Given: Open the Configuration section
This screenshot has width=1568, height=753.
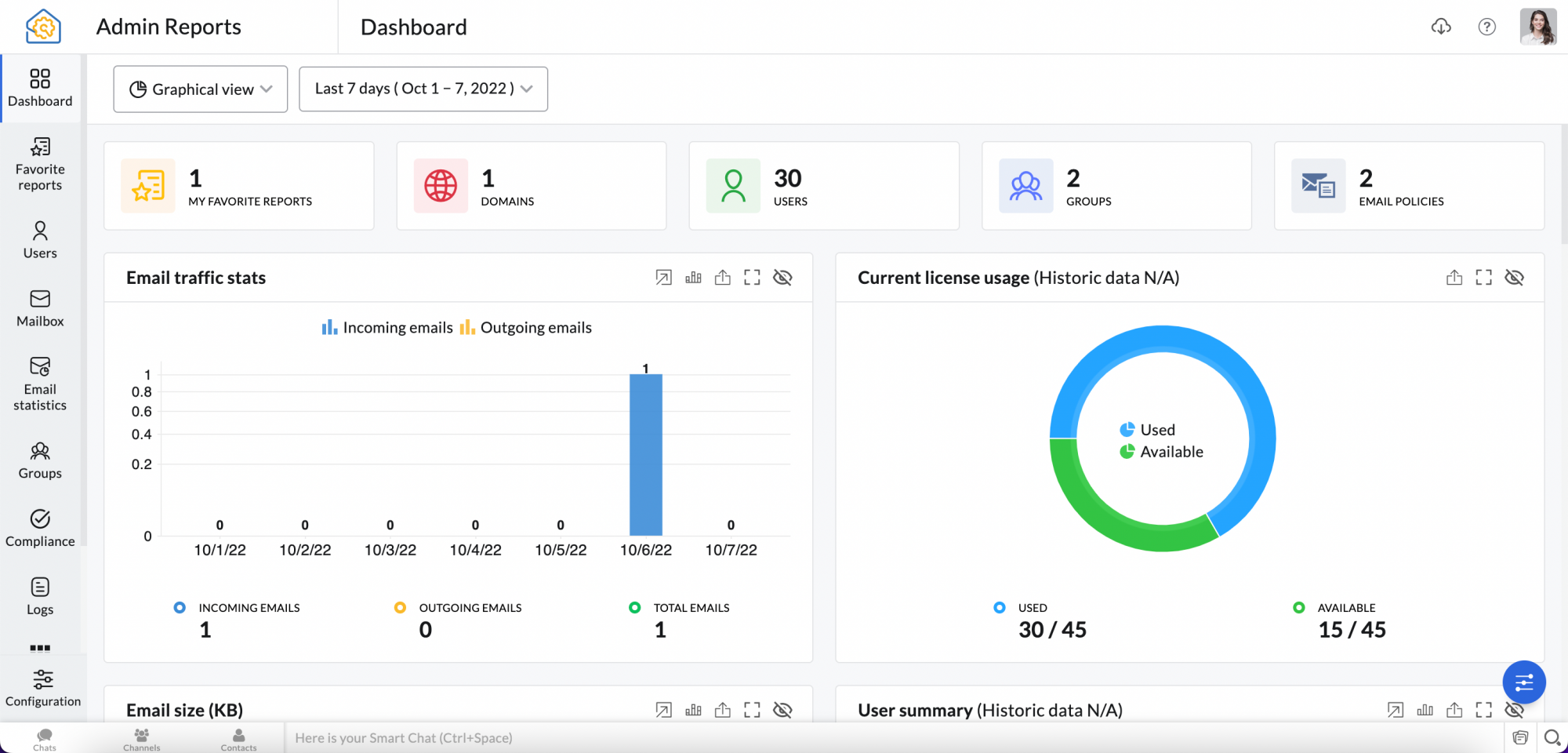Looking at the screenshot, I should pyautogui.click(x=42, y=686).
